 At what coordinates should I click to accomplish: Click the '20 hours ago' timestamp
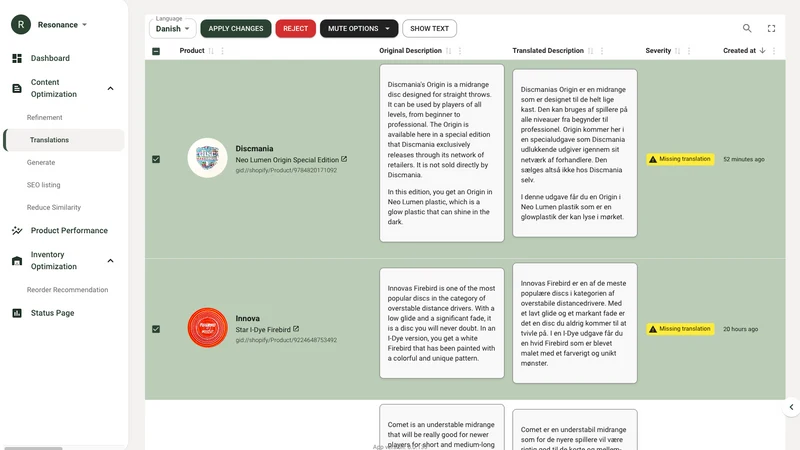coord(740,329)
